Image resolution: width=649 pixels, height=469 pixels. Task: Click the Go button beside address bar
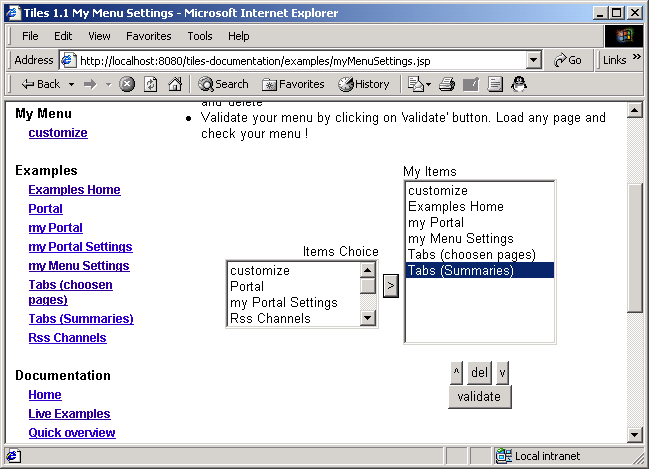tap(567, 60)
